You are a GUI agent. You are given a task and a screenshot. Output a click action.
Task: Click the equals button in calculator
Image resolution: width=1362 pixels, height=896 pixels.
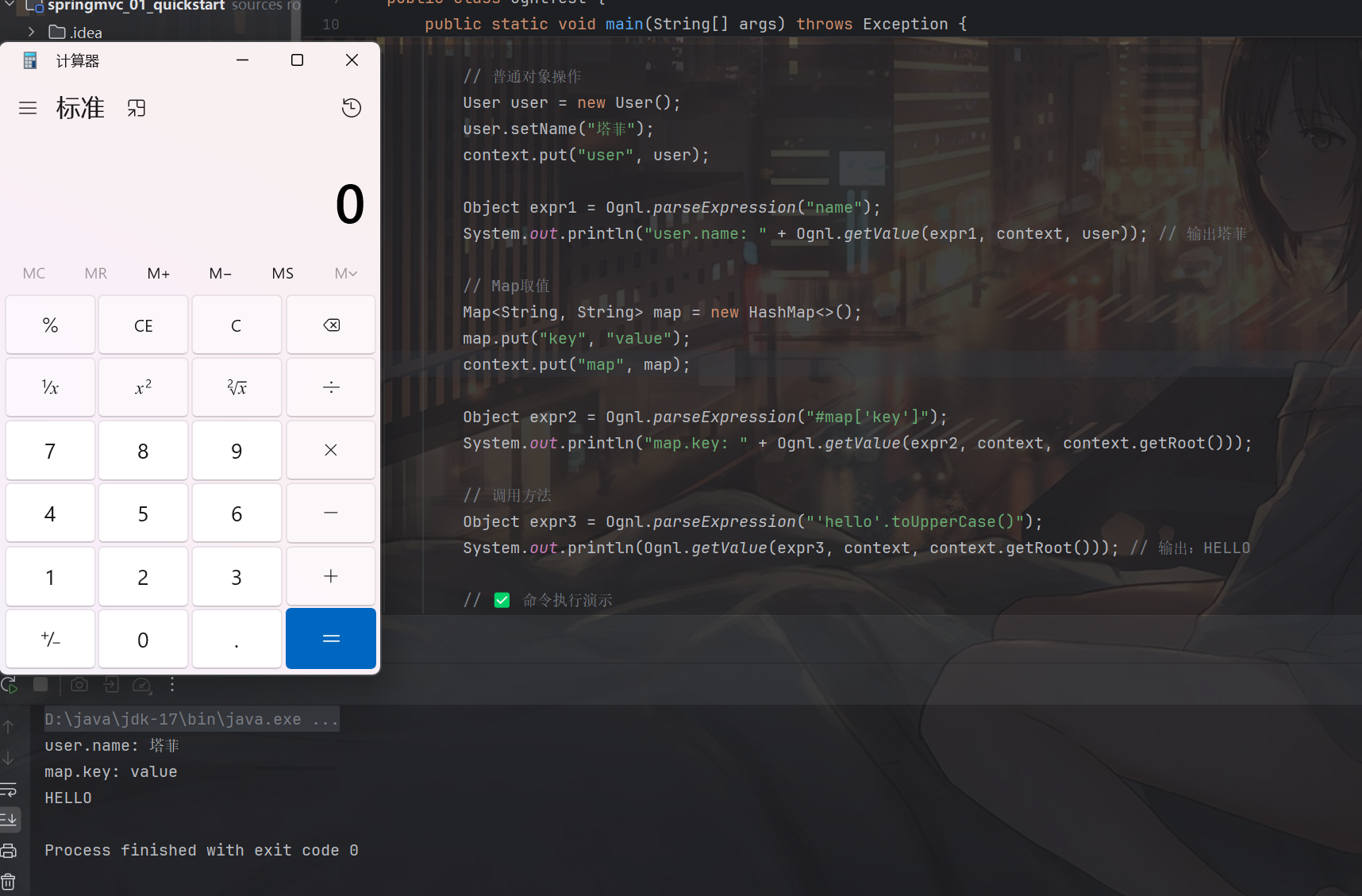point(330,639)
